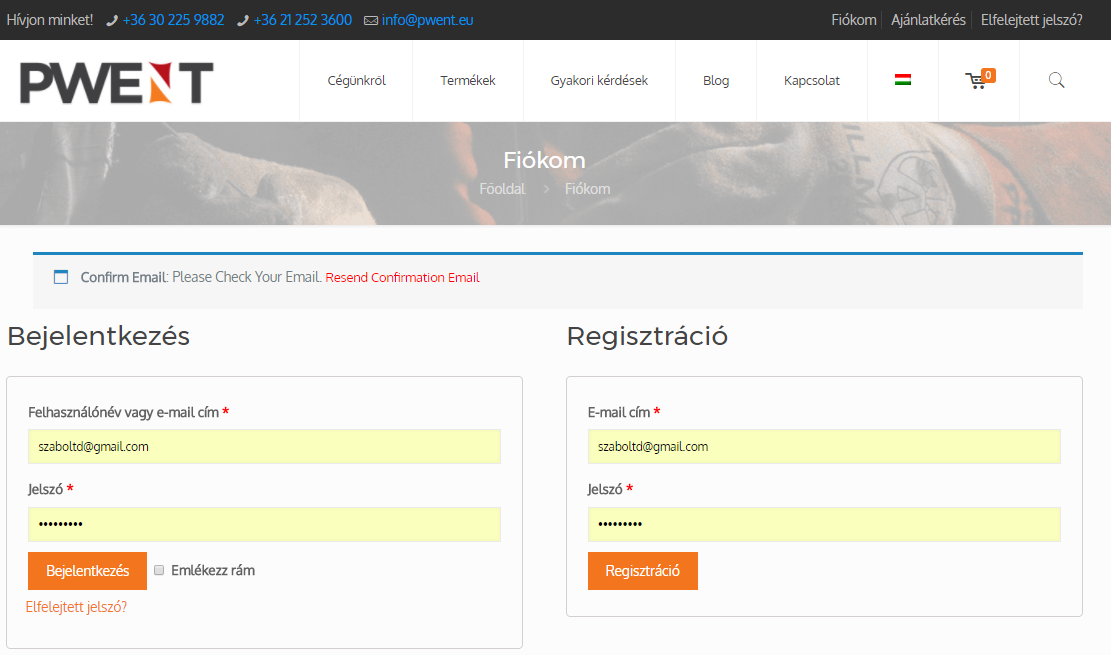Screen dimensions: 1111x655
Task: Click the phone icon next to +36 30 225 9882
Action: (x=112, y=19)
